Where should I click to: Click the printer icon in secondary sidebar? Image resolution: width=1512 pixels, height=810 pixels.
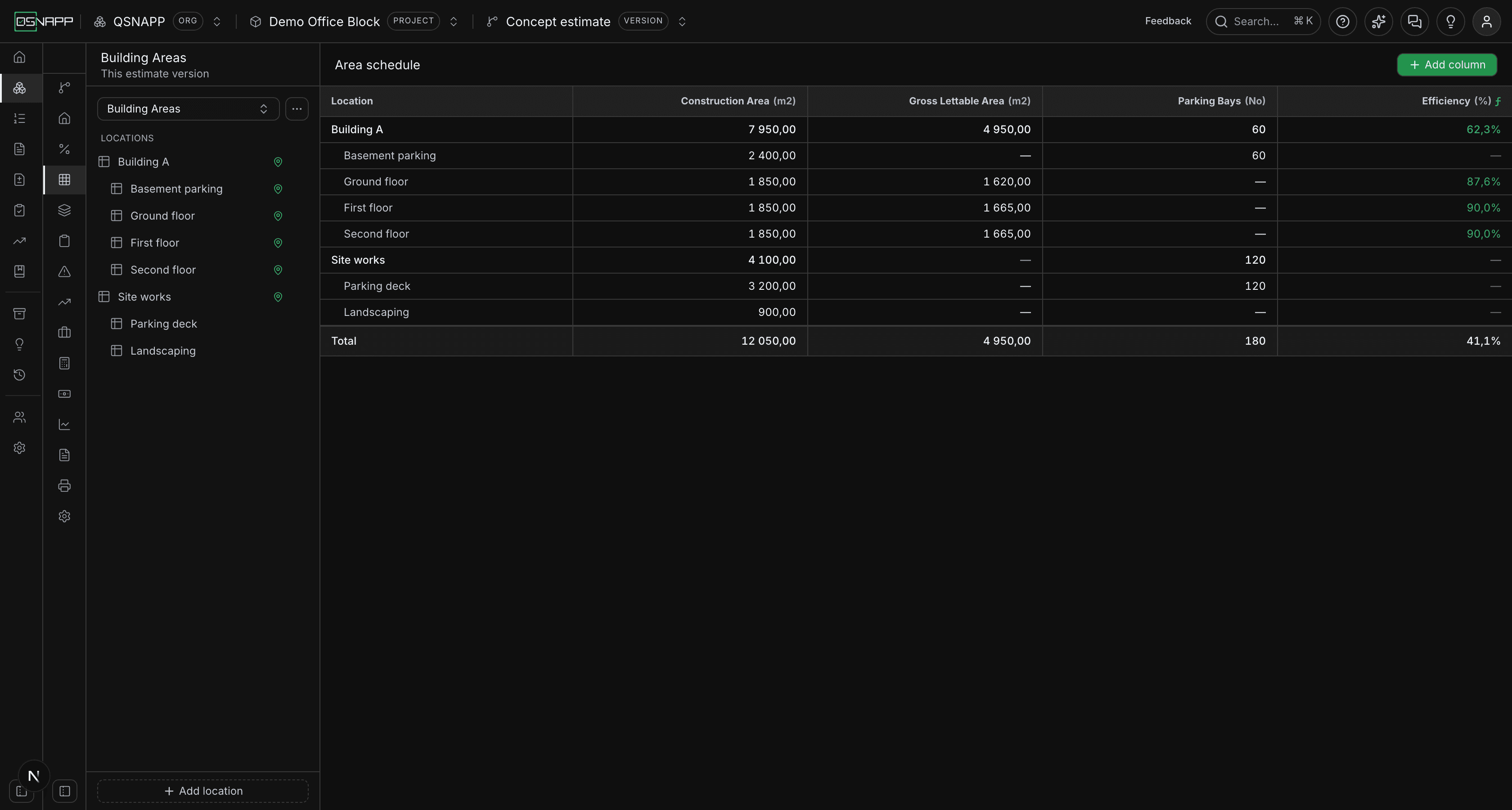(x=64, y=486)
